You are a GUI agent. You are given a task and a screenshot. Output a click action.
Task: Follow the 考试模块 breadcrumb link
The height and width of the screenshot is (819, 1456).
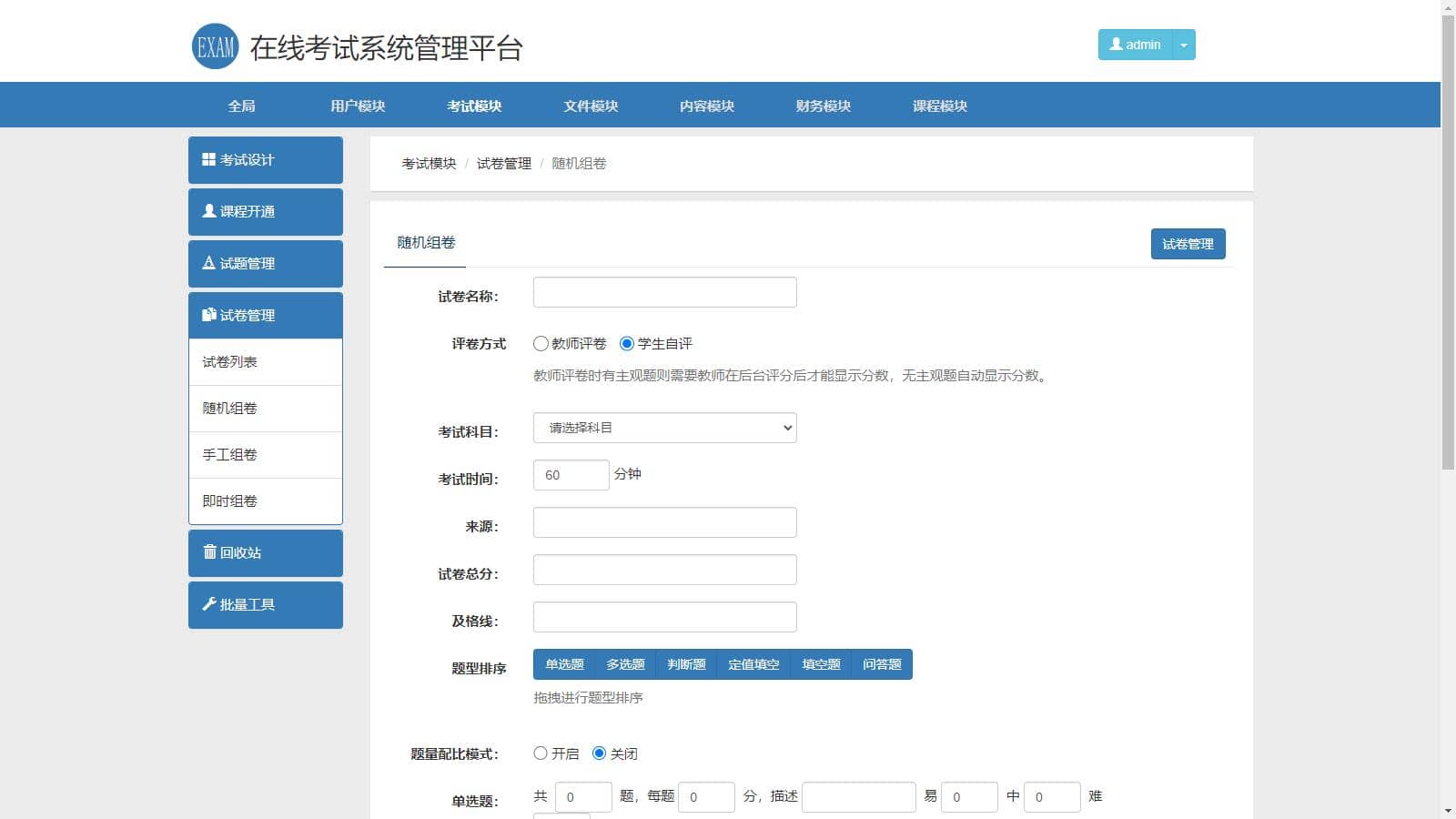(429, 164)
